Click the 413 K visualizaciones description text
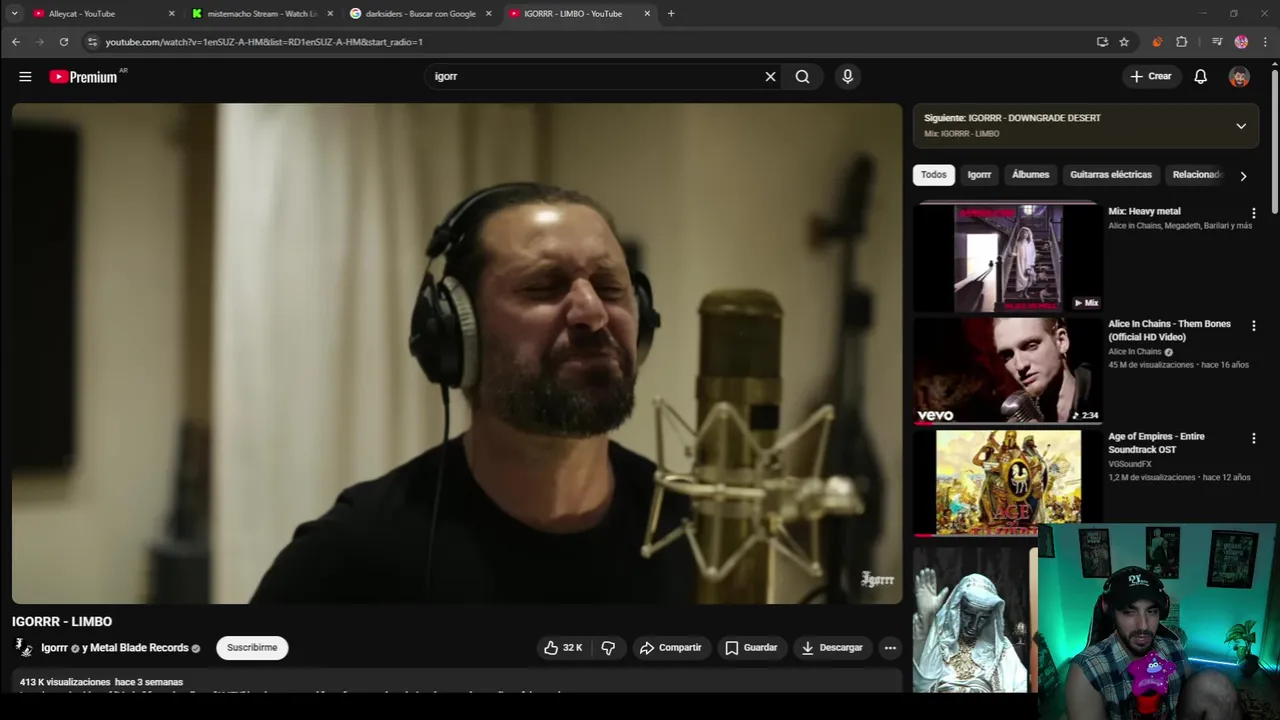This screenshot has width=1280, height=720. click(101, 682)
